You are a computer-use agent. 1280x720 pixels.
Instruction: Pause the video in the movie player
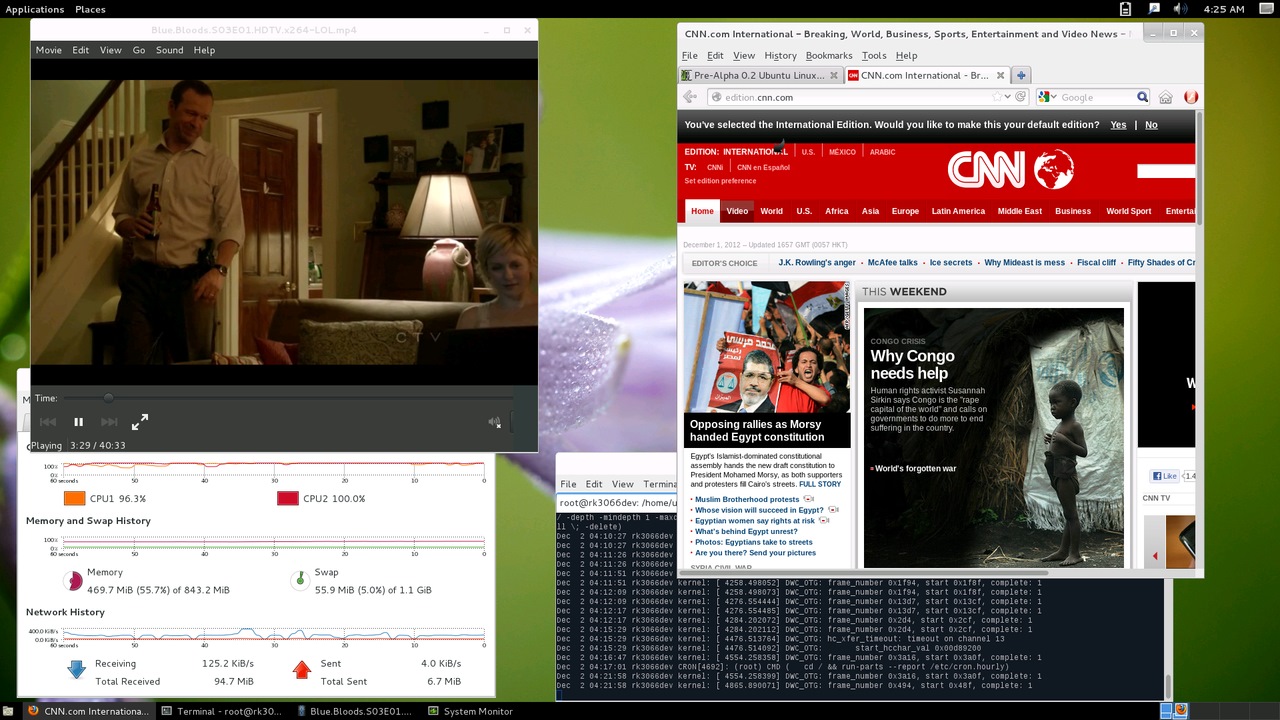pyautogui.click(x=78, y=422)
